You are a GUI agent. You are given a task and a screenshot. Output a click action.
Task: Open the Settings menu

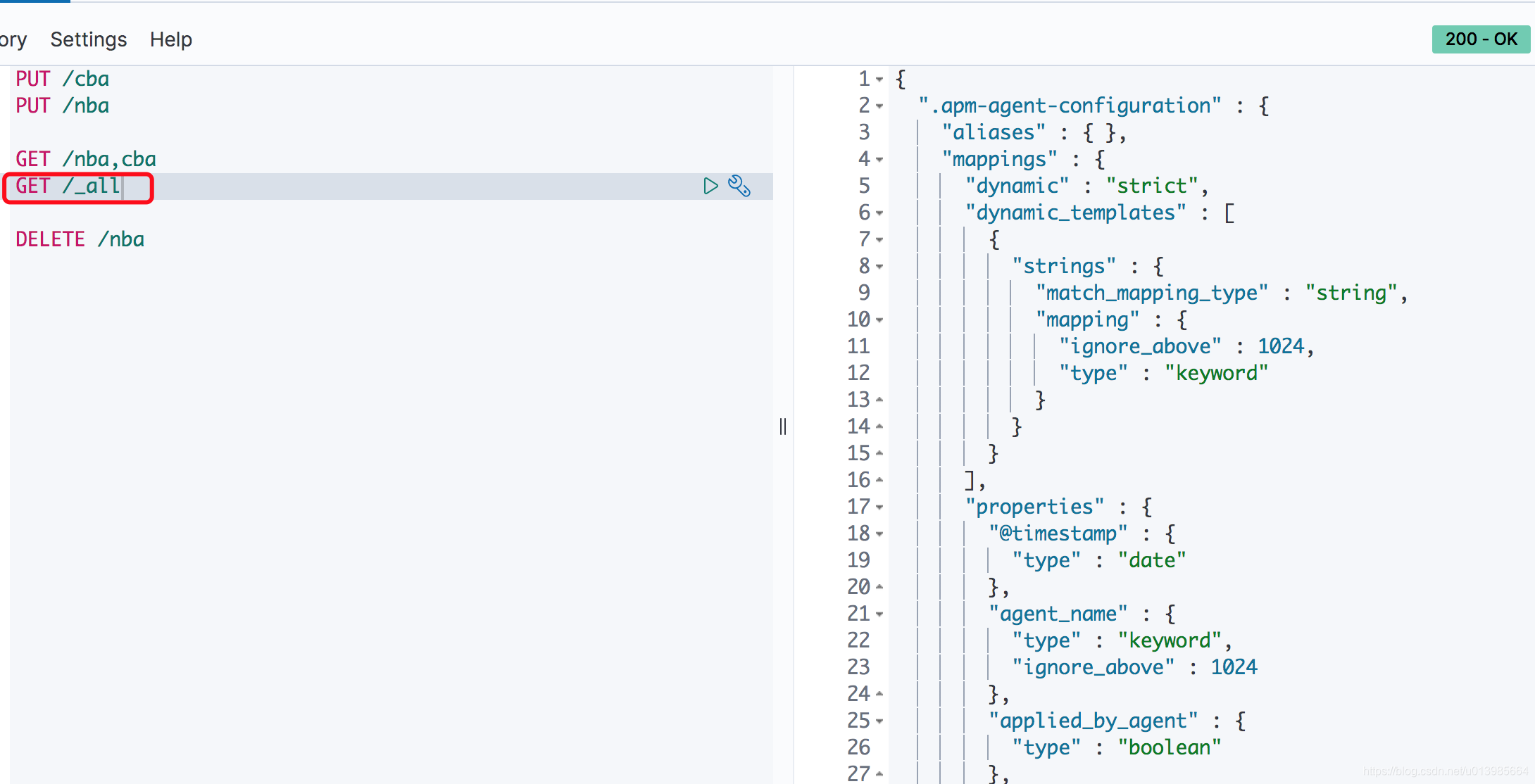click(89, 39)
